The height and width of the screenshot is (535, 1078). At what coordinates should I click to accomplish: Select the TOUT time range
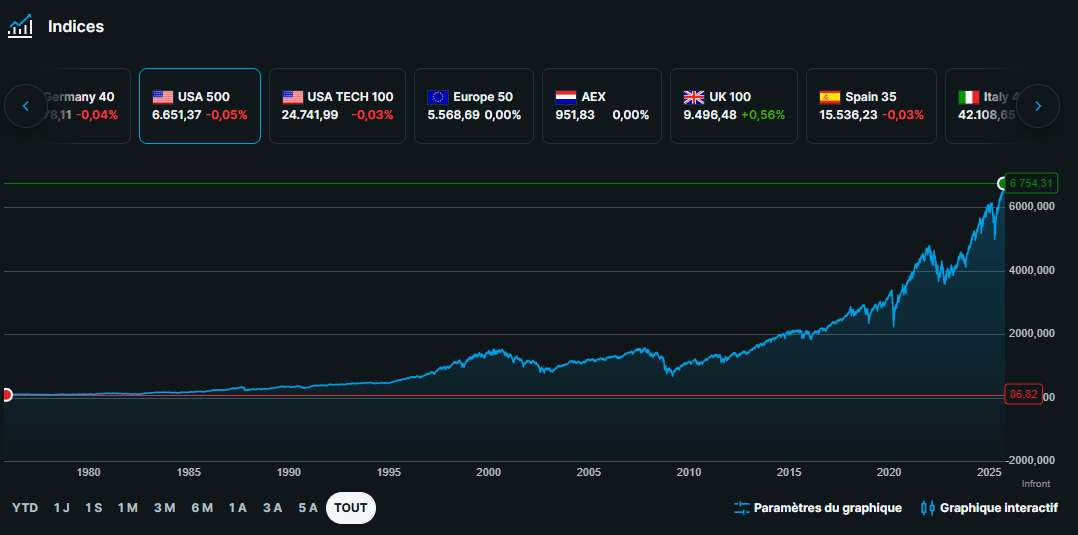[351, 508]
